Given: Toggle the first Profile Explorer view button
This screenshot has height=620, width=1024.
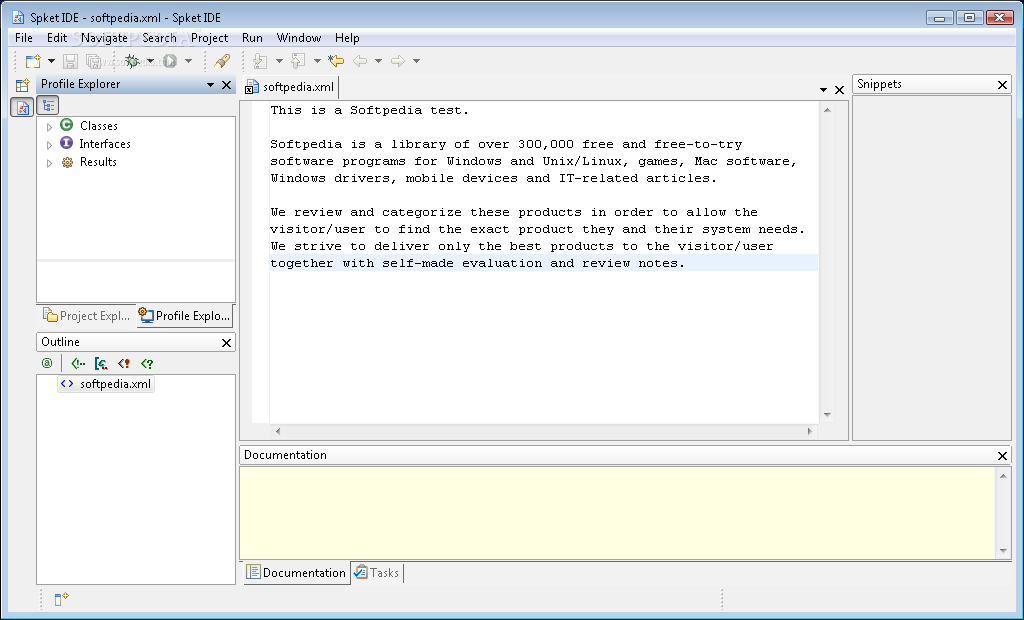Looking at the screenshot, I should (22, 106).
